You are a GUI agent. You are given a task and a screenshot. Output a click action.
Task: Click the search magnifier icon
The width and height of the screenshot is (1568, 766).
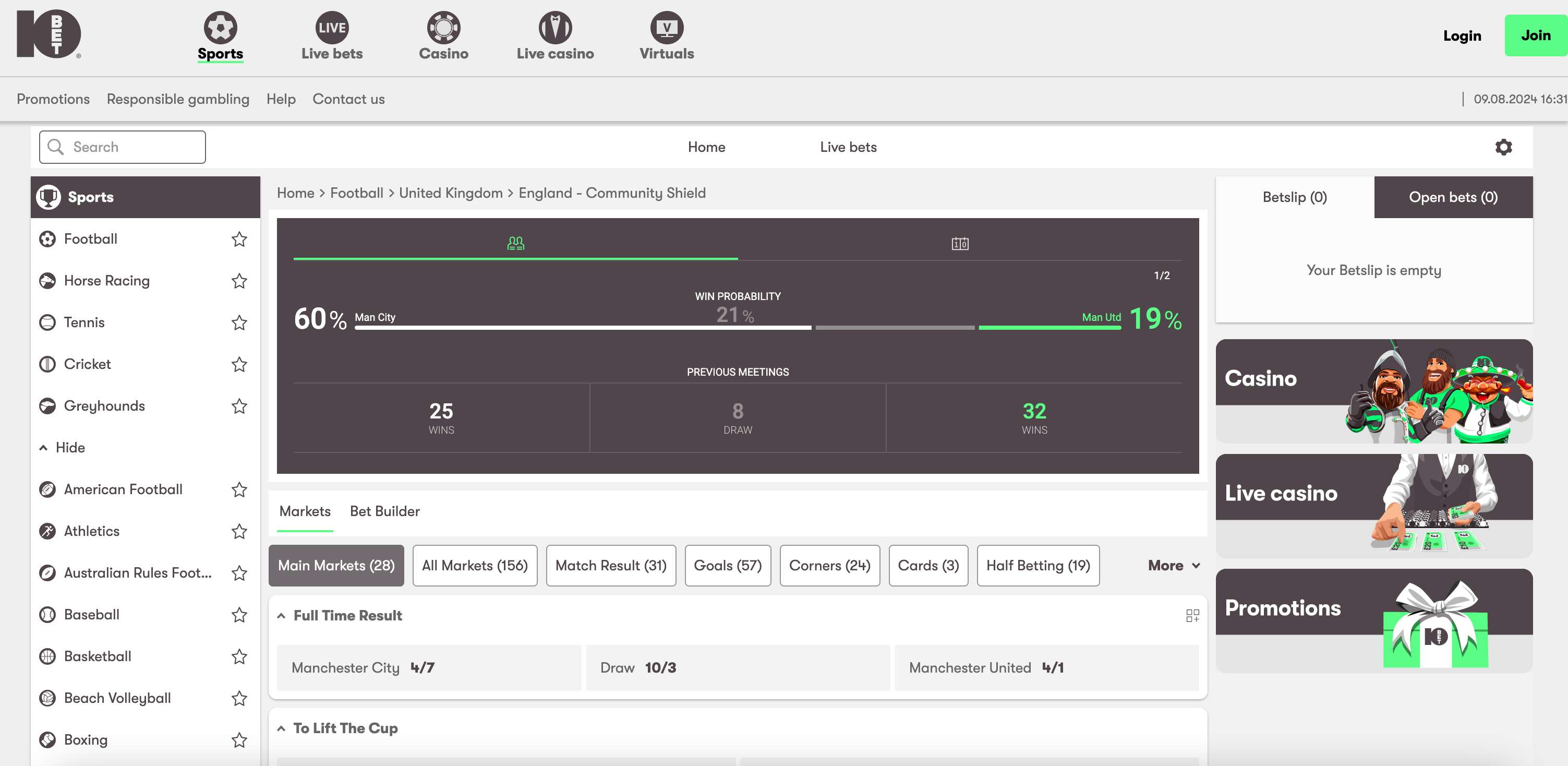(55, 147)
